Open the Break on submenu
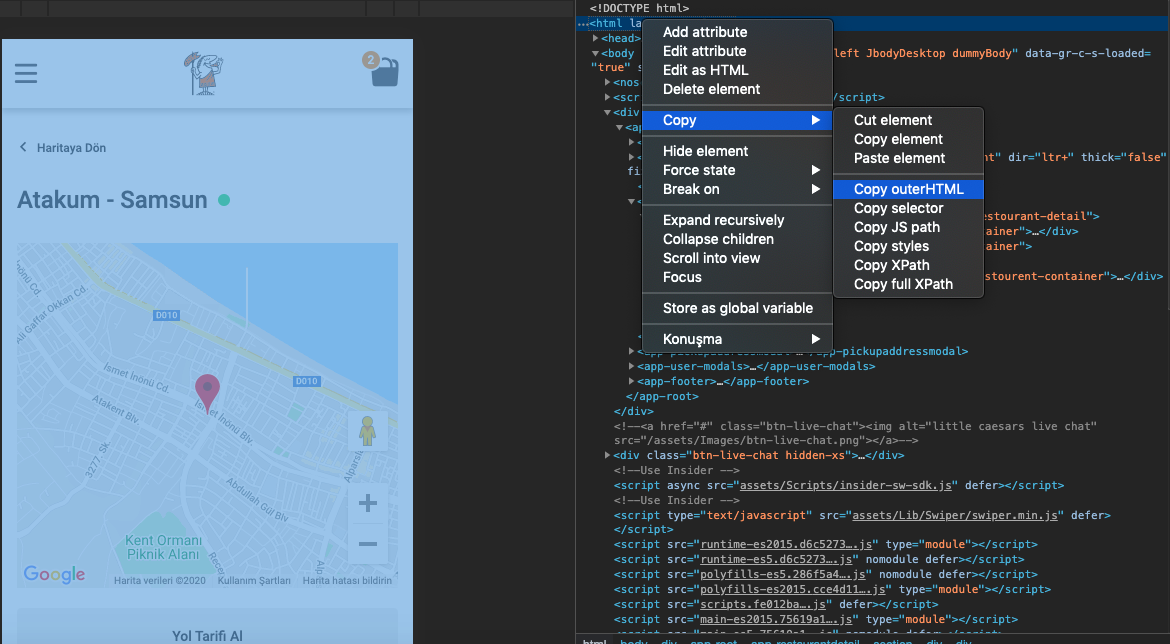The height and width of the screenshot is (644, 1170). tap(737, 189)
